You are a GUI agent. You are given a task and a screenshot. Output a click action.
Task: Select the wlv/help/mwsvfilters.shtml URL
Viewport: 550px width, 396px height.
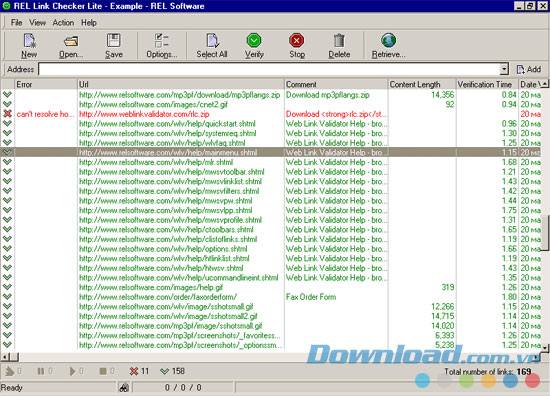(169, 191)
